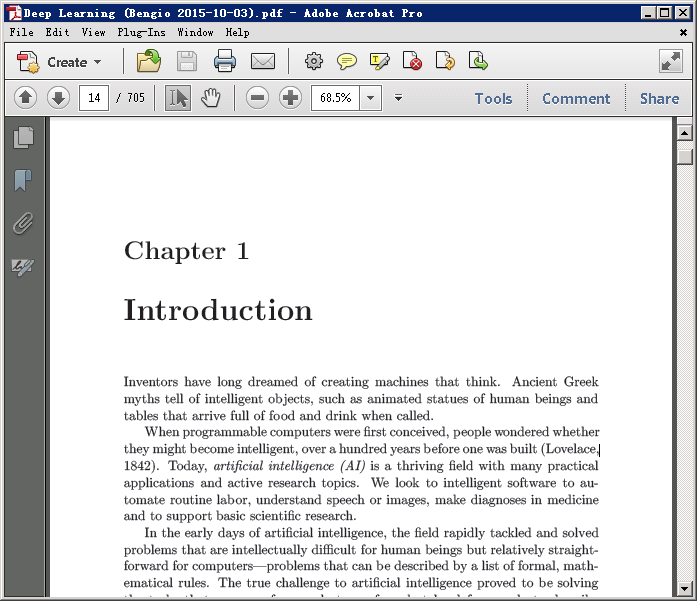Open the Share pane
Viewport: 697px width, 601px height.
click(x=660, y=98)
